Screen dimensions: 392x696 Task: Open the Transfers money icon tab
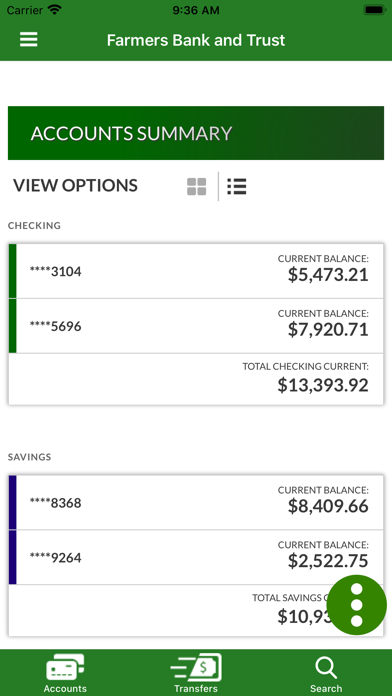(x=196, y=673)
